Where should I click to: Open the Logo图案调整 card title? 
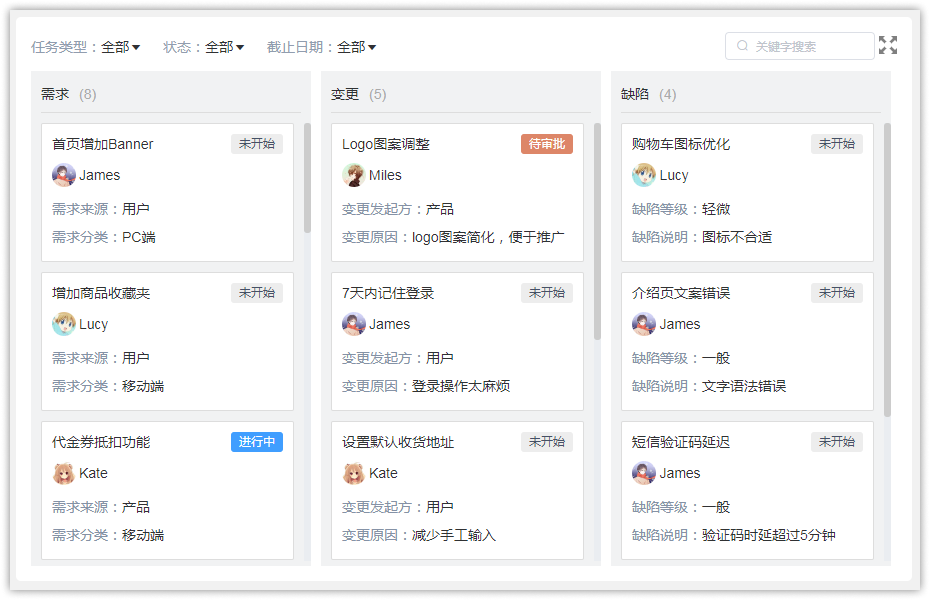pos(386,144)
